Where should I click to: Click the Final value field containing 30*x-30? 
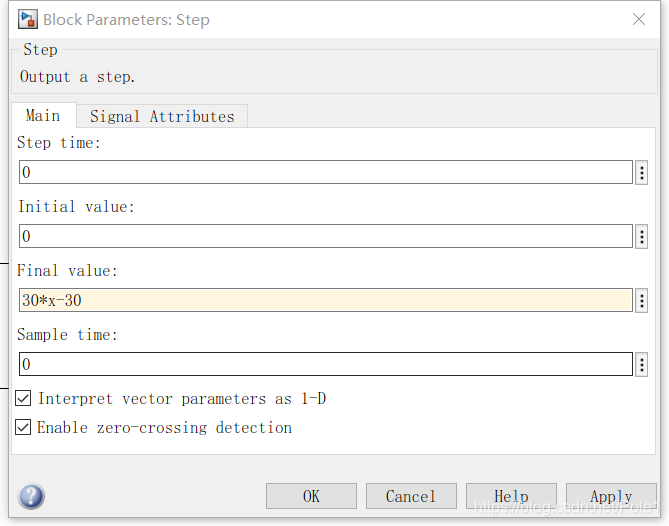tap(325, 300)
